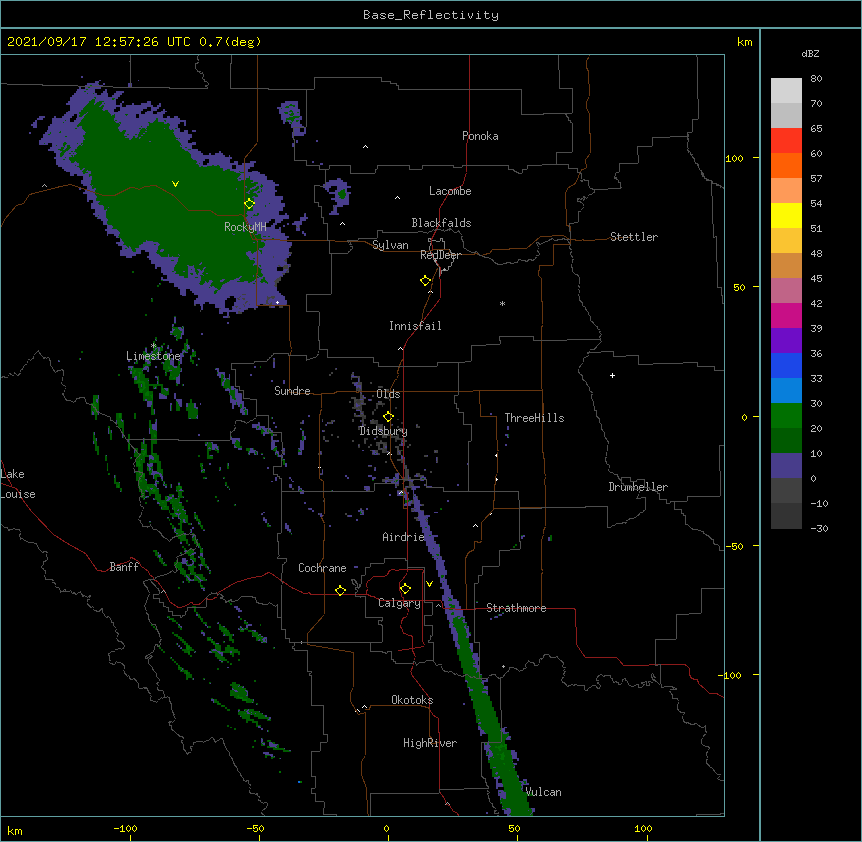Click the Stettler city label
862x842 pixels.
pos(634,237)
